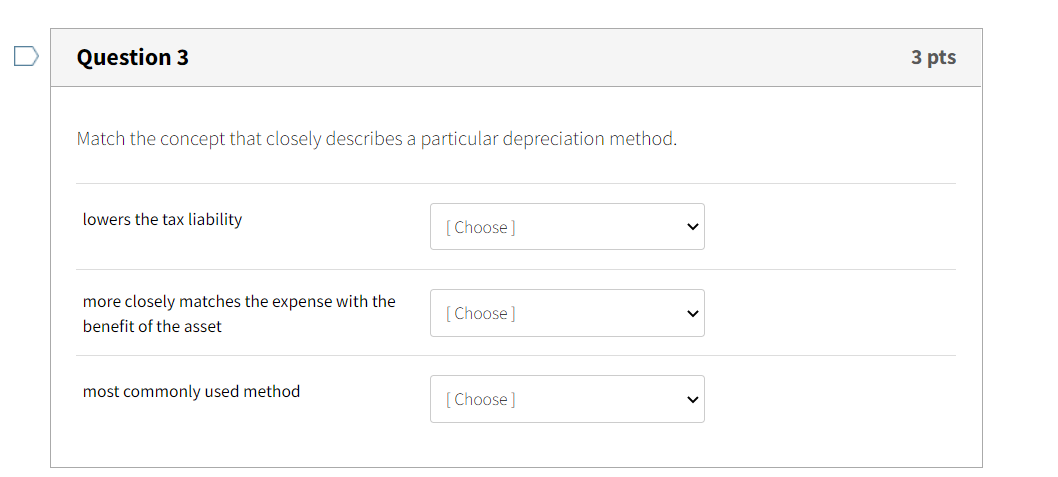This screenshot has width=1058, height=477.
Task: Open dropdown for 'more closely matches the expense'
Action: tap(567, 313)
